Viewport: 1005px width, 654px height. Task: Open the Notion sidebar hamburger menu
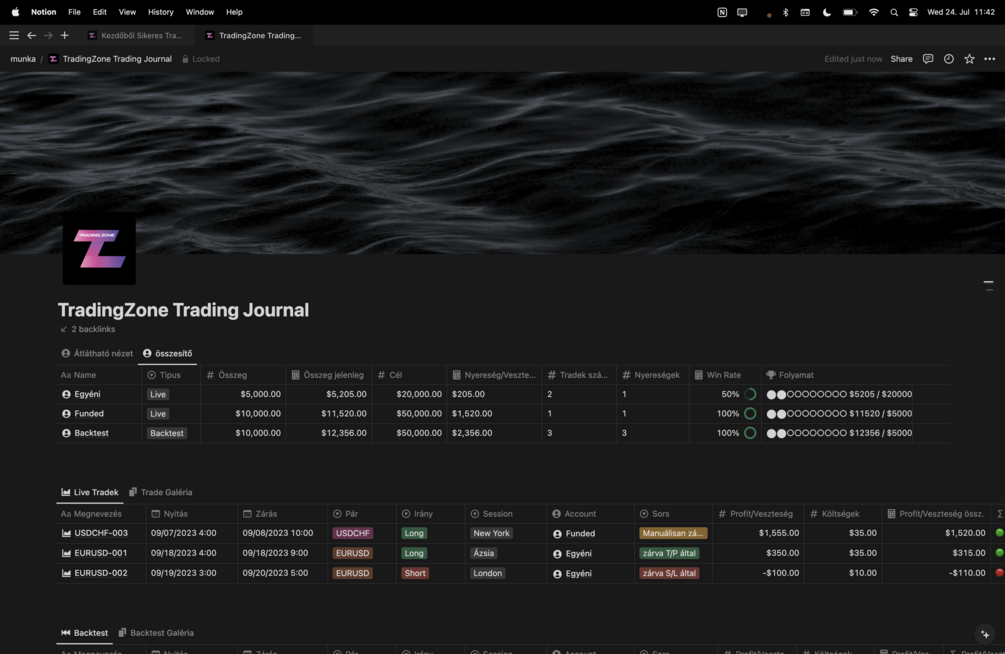click(x=13, y=35)
